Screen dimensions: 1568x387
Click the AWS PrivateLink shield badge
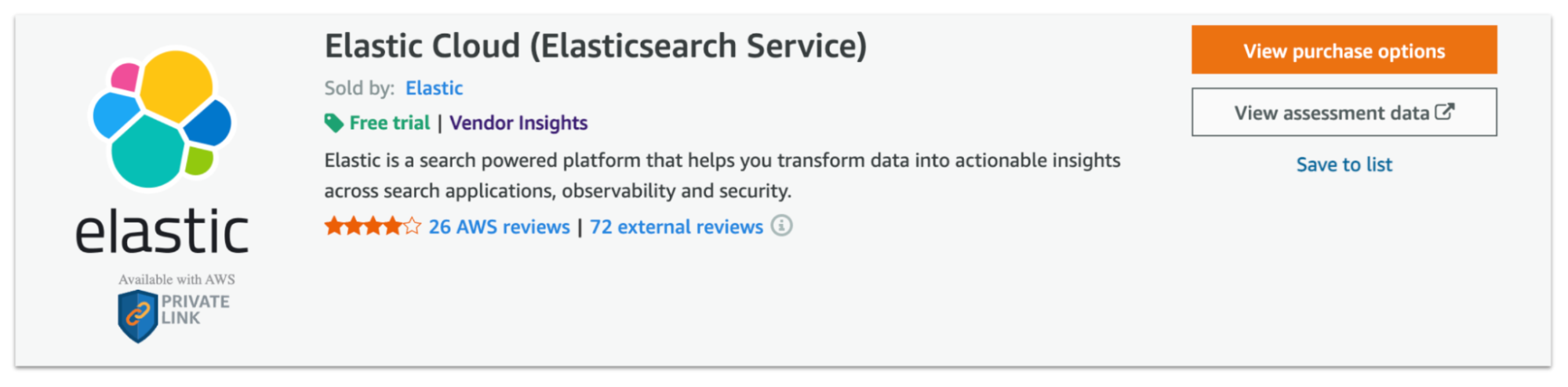pos(138,316)
